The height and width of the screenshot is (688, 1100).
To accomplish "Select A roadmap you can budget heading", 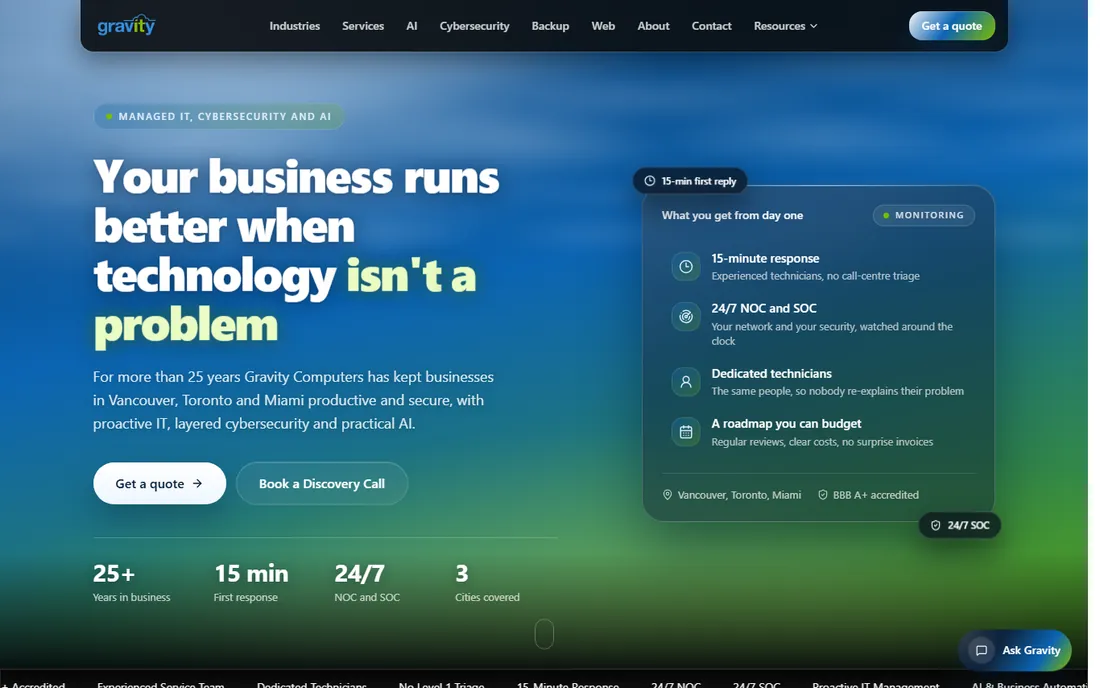I will pyautogui.click(x=786, y=424).
